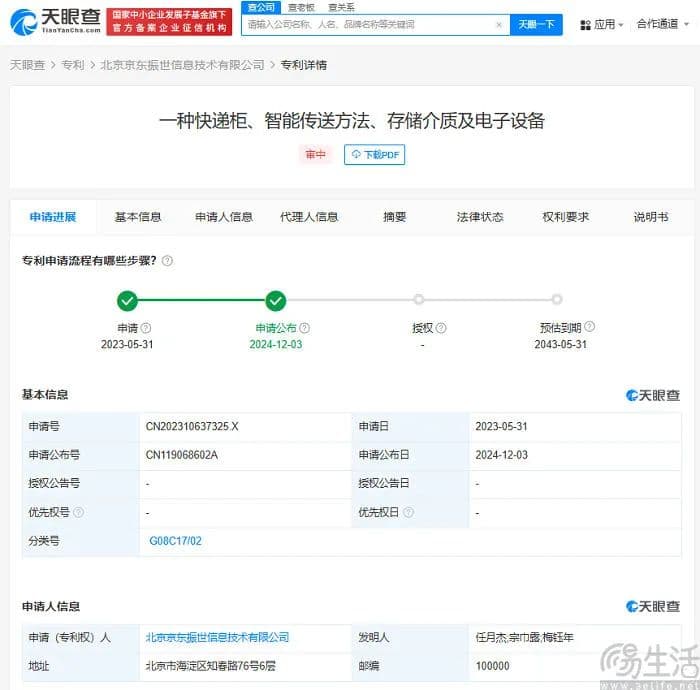Click the help icon beside 预估到期 step

tap(590, 327)
